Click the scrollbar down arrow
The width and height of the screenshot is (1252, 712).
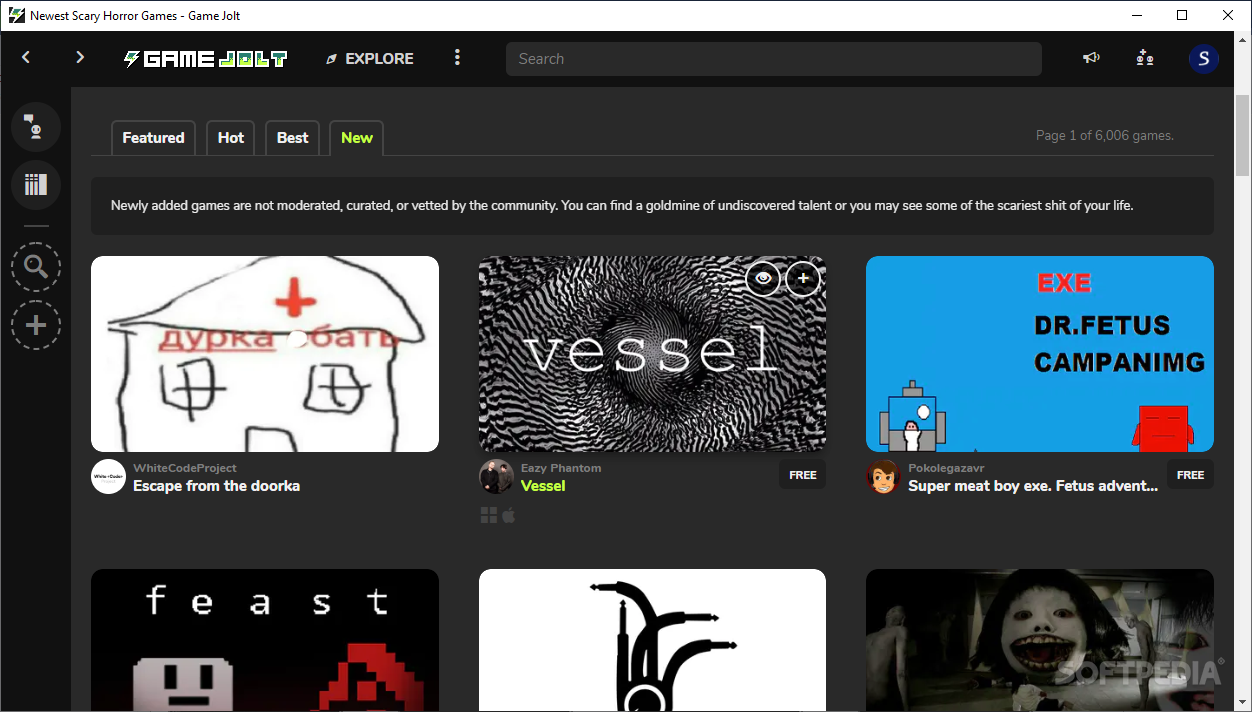1243,703
